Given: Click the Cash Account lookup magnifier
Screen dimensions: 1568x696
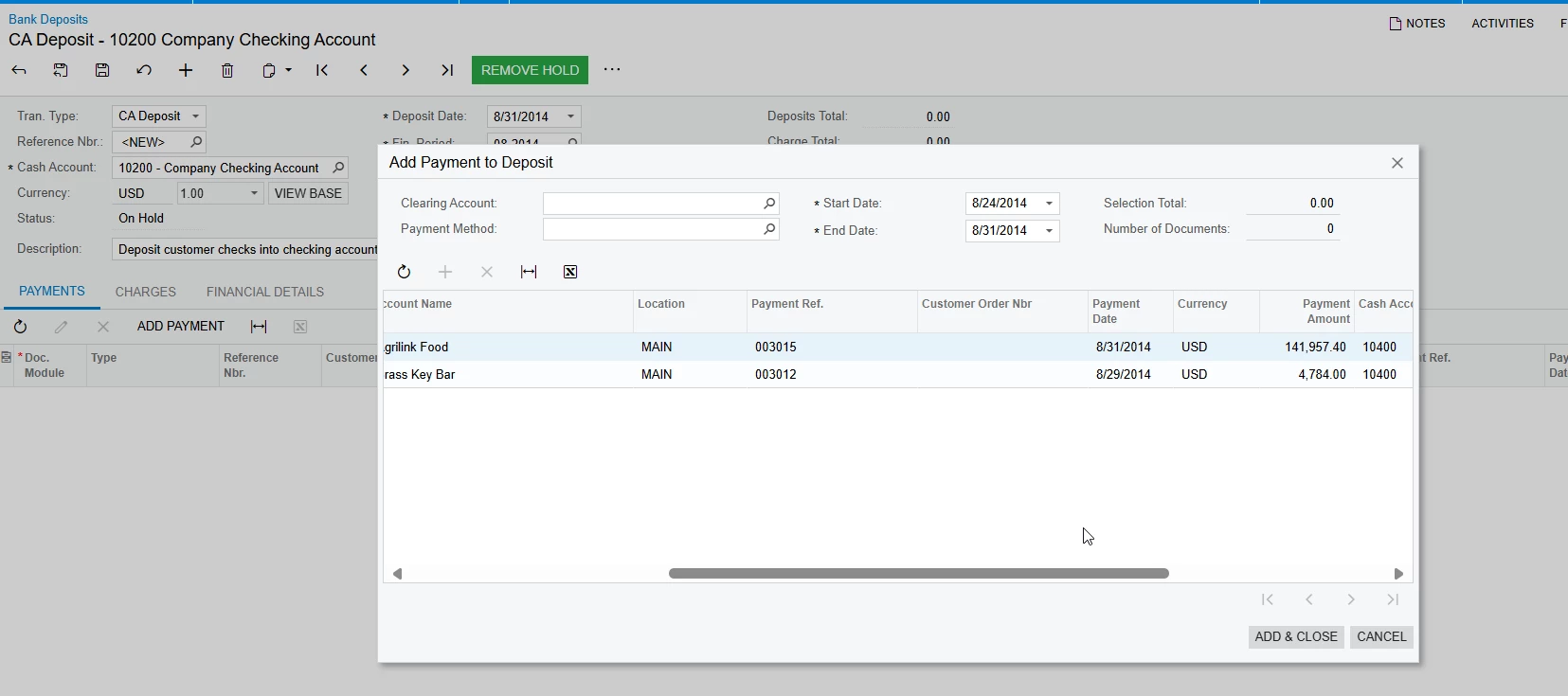Looking at the screenshot, I should tap(338, 168).
